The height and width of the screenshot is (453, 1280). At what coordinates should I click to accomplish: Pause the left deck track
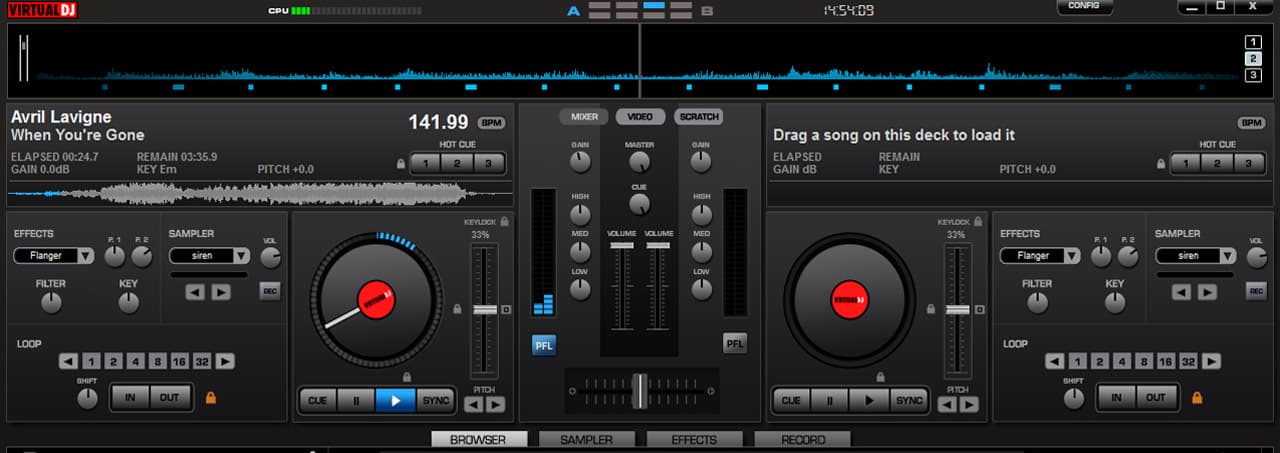pyautogui.click(x=355, y=400)
